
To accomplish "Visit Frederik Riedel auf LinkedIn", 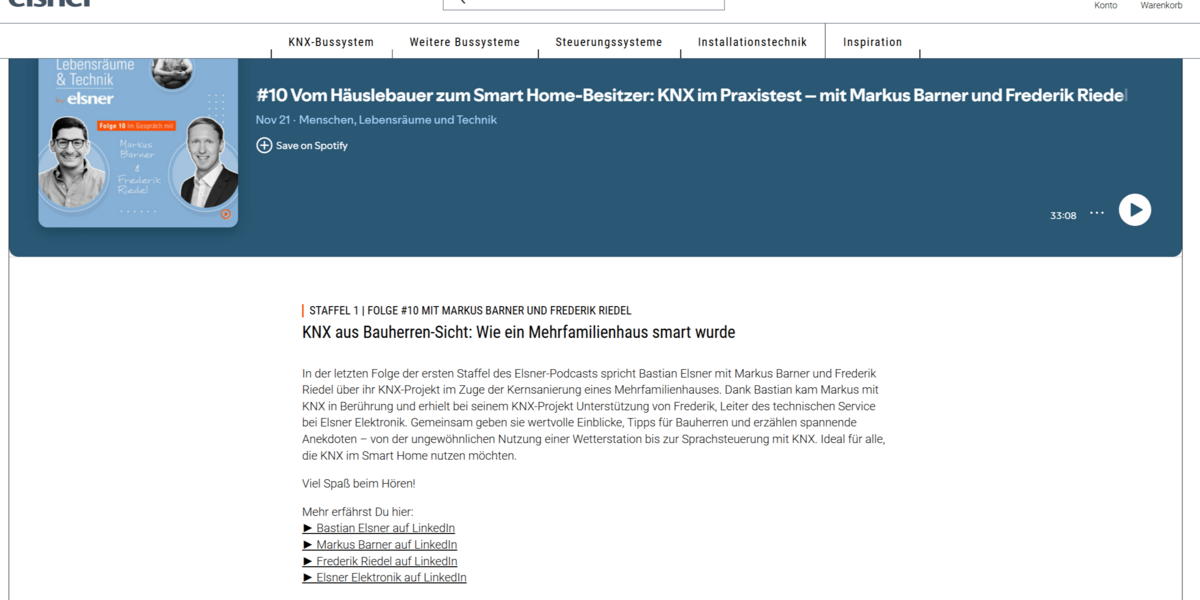I will coord(380,561).
